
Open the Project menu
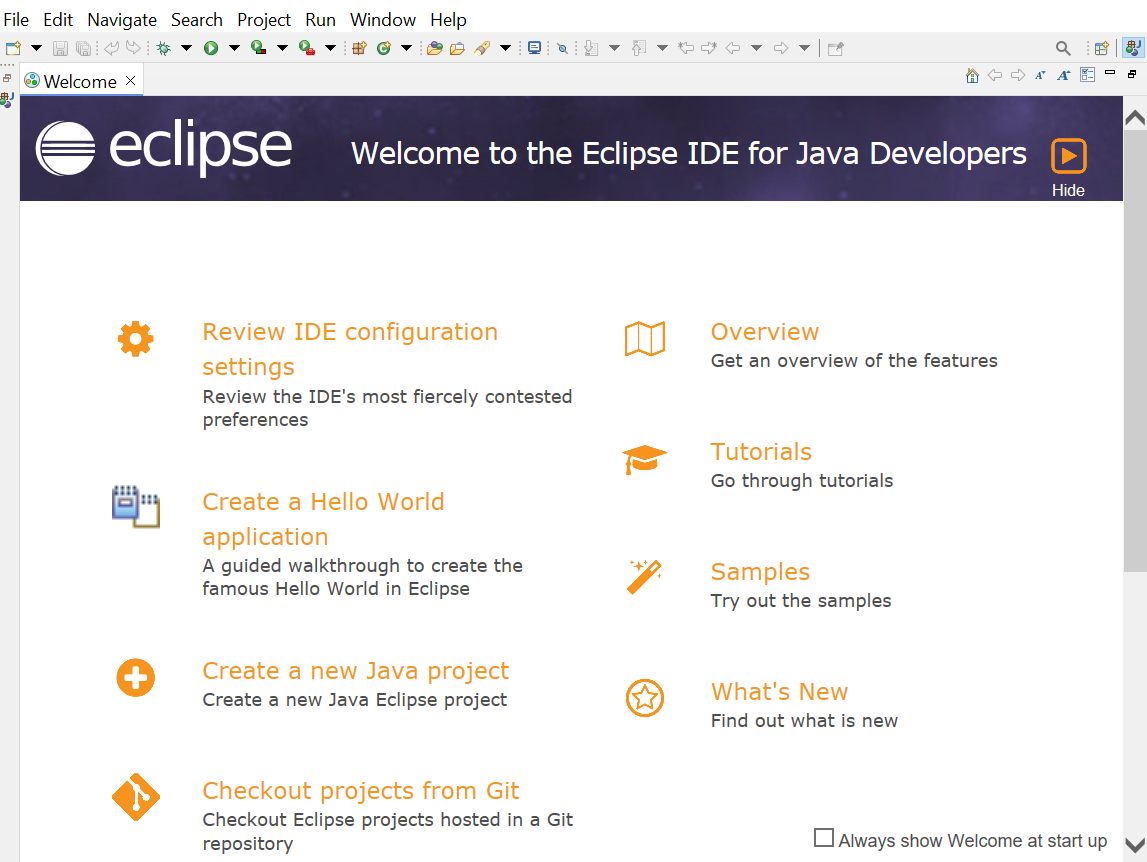(x=264, y=20)
